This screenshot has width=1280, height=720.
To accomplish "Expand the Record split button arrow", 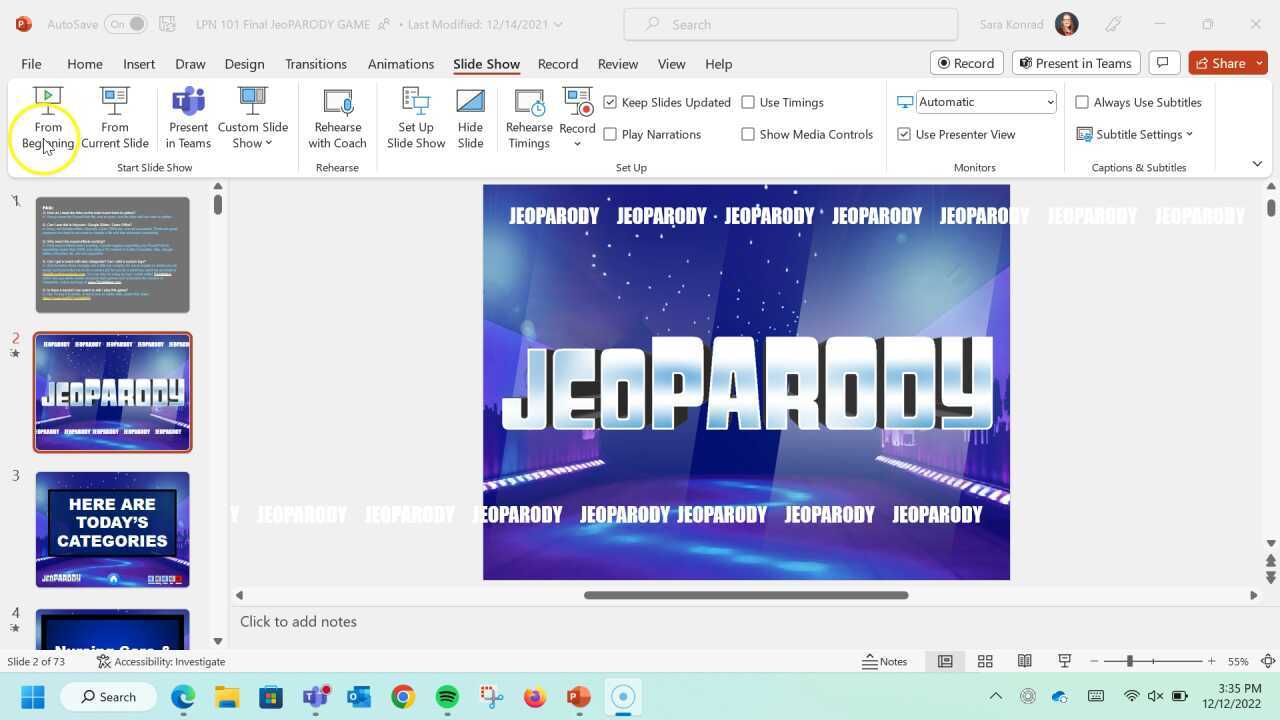I will (577, 143).
